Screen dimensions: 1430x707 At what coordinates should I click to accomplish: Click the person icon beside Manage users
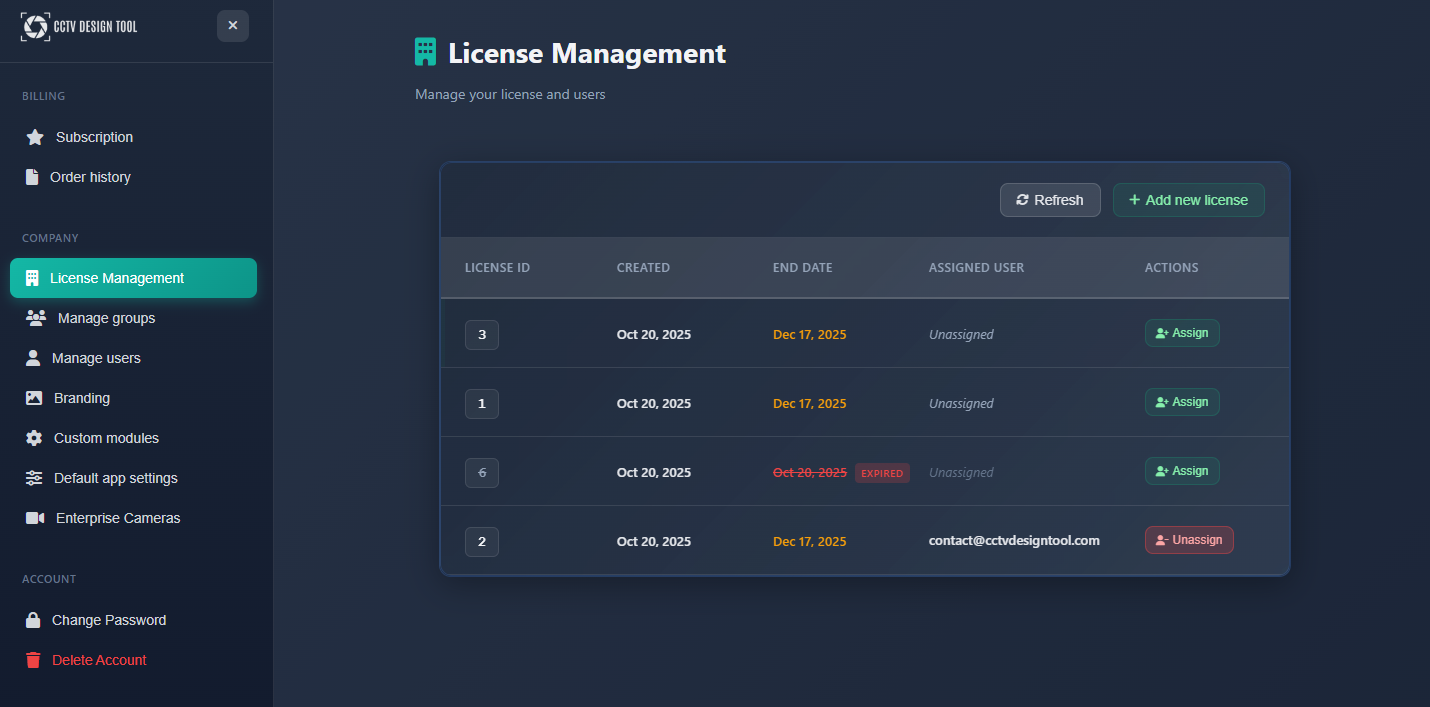33,358
